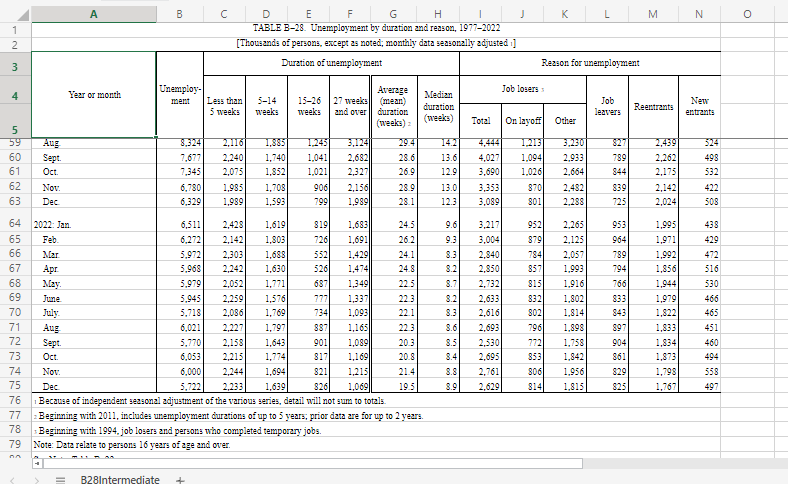Go to the next sheet using right arrow
Screen dimensions: 788x484
click(x=37, y=480)
